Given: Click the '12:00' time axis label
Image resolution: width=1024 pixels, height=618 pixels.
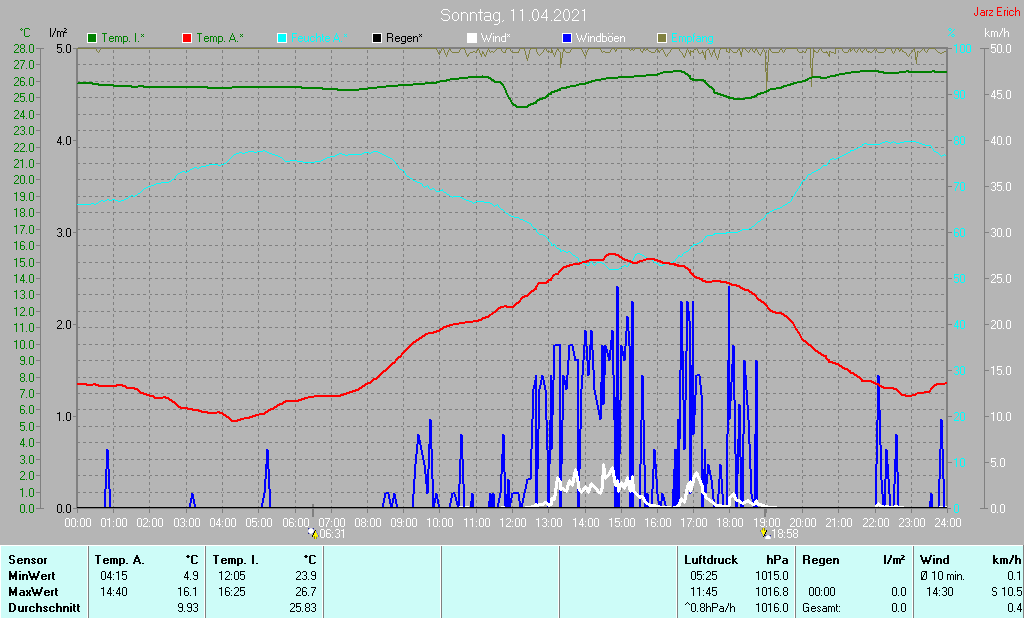Looking at the screenshot, I should (513, 523).
